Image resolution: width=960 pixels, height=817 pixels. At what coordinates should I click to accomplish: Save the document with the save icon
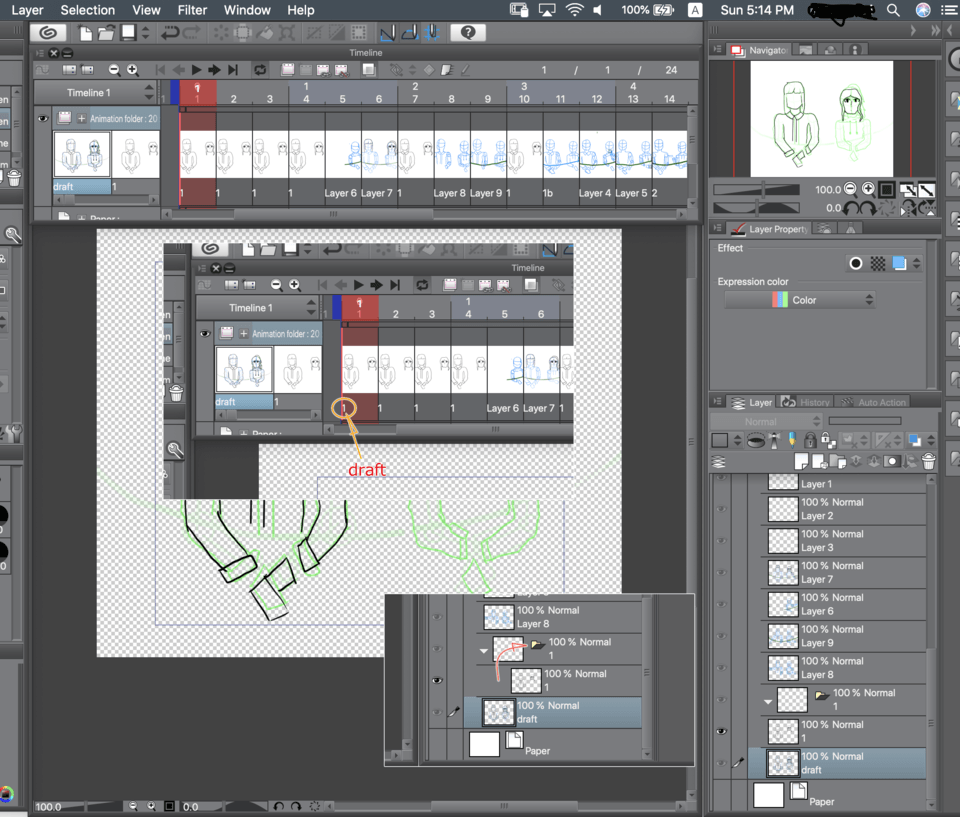click(128, 32)
